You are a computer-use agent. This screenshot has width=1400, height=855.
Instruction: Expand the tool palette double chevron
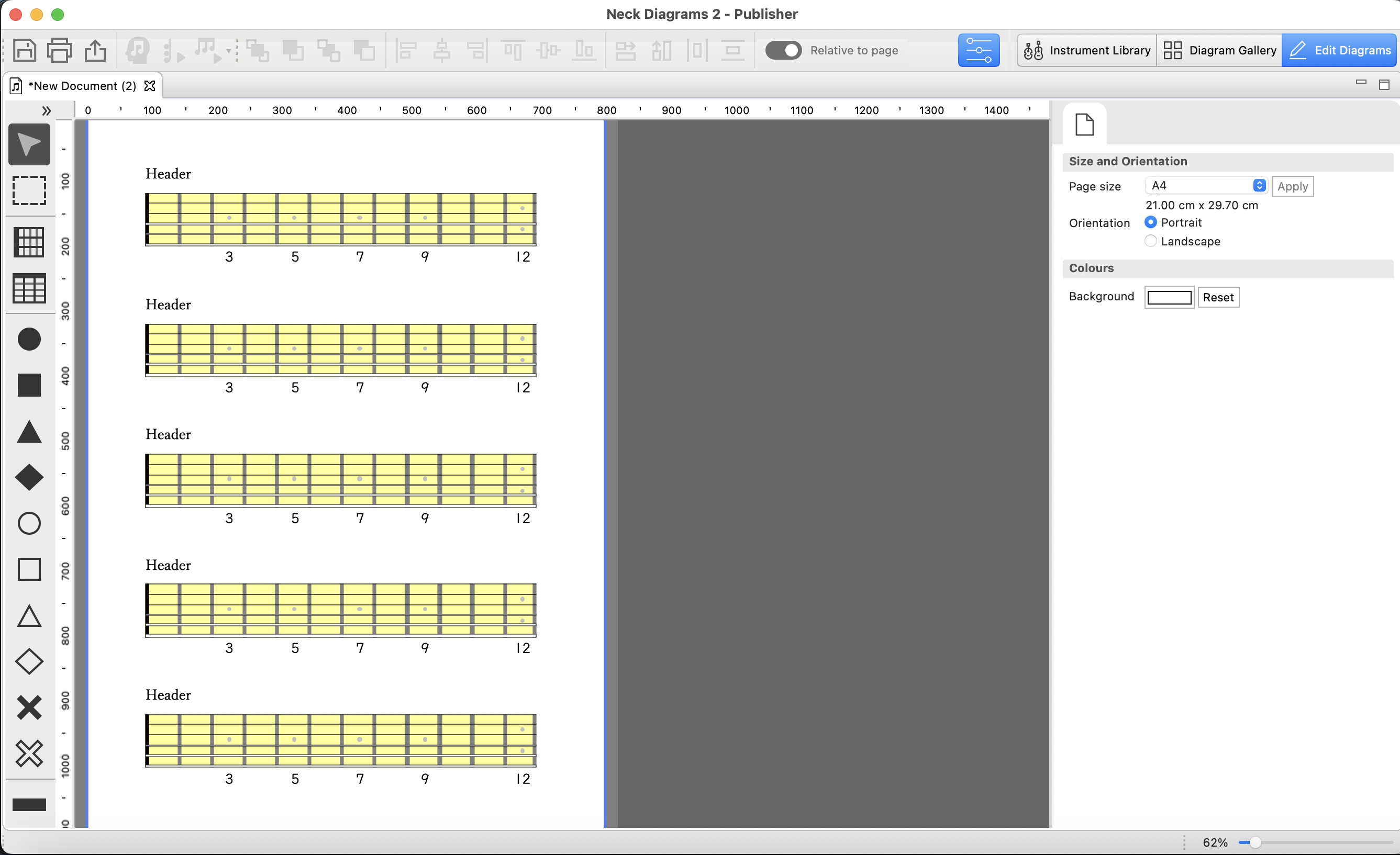47,110
